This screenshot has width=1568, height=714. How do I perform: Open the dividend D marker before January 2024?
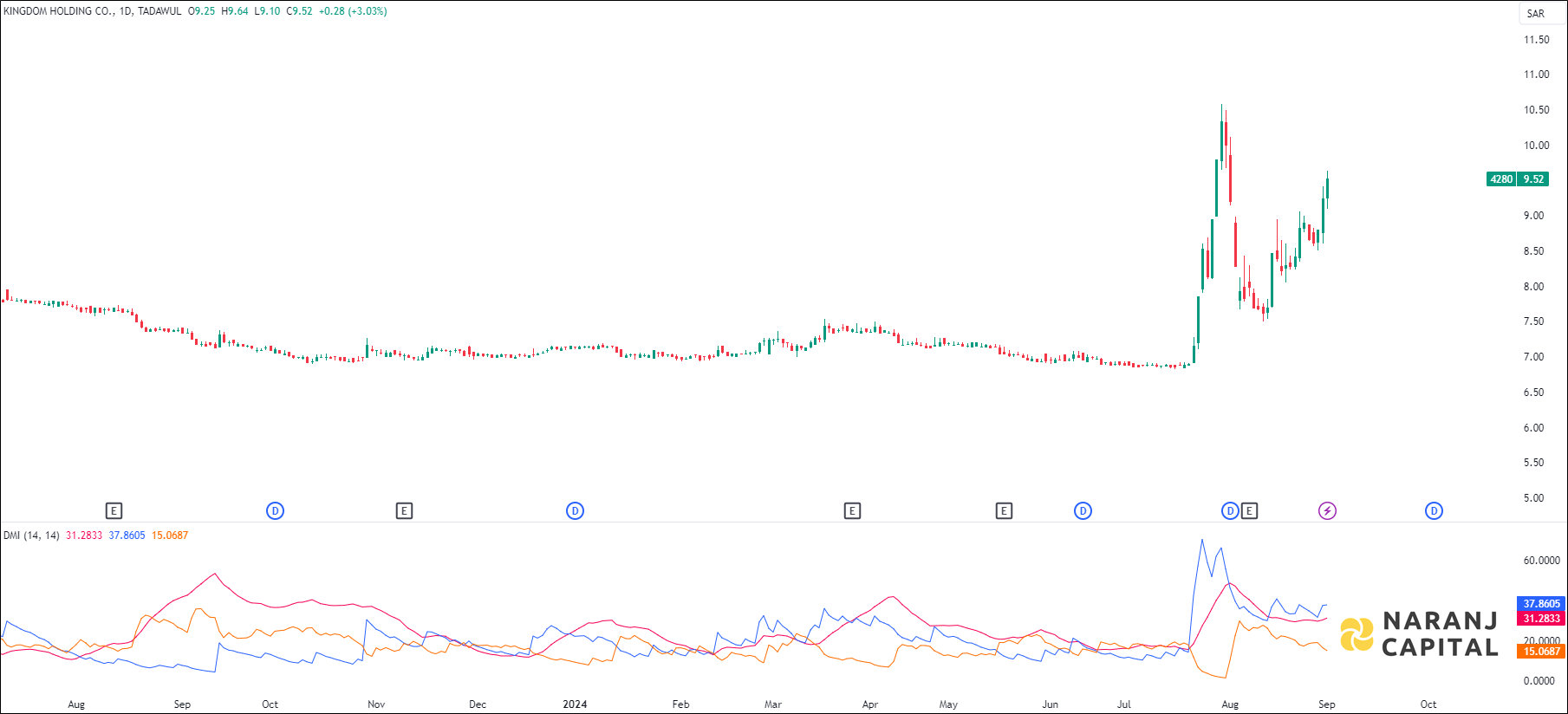[575, 511]
